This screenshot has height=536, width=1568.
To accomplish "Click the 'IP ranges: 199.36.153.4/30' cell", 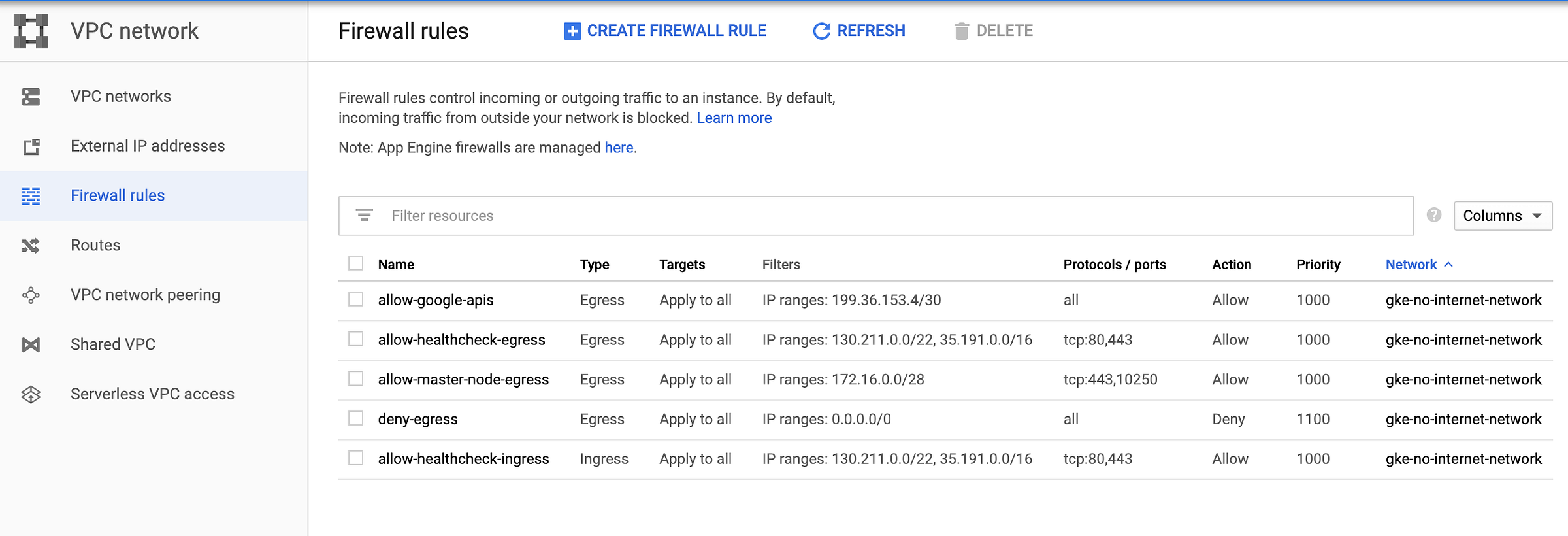I will [x=851, y=301].
